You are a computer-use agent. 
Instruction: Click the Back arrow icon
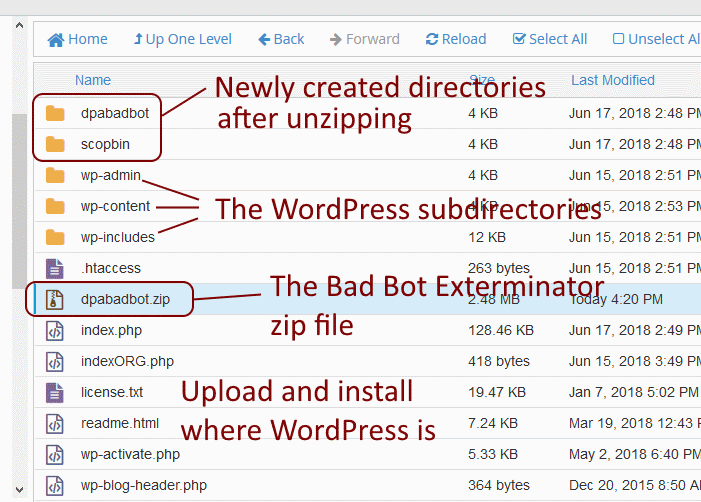coord(264,40)
